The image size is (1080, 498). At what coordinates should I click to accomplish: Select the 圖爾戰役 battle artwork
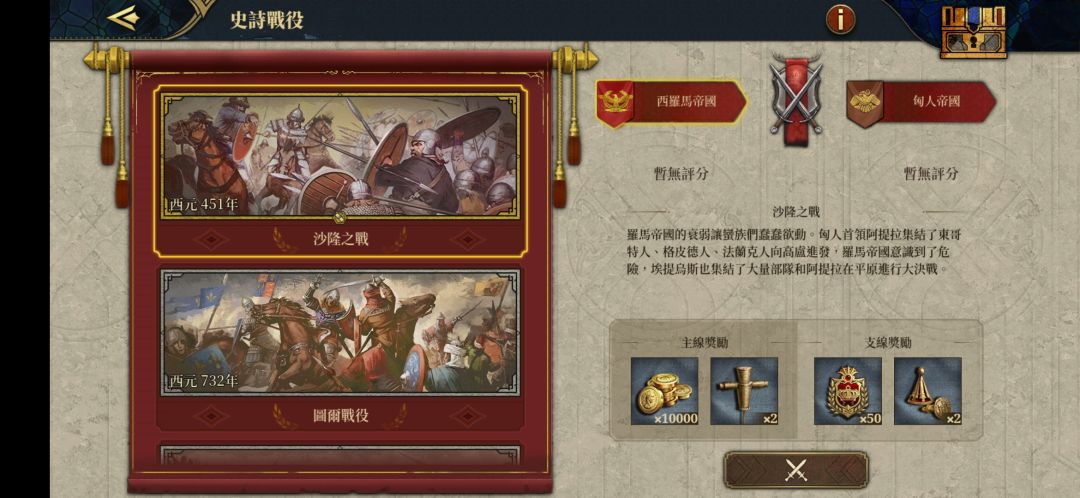pos(340,332)
